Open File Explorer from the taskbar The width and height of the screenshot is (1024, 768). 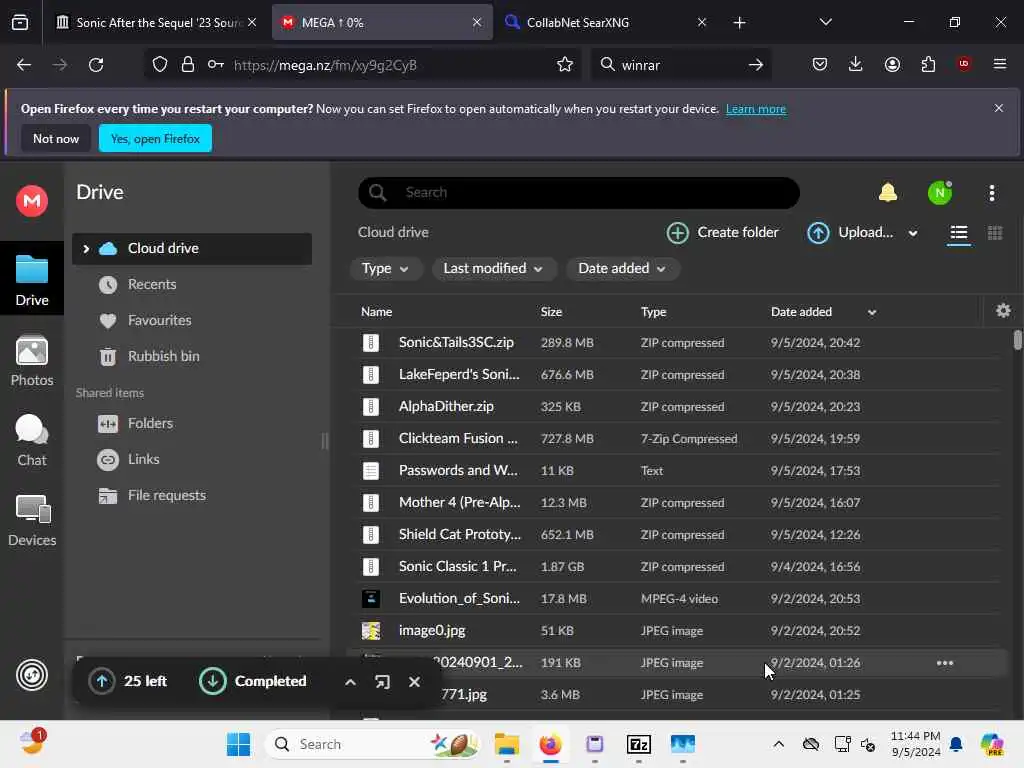506,744
